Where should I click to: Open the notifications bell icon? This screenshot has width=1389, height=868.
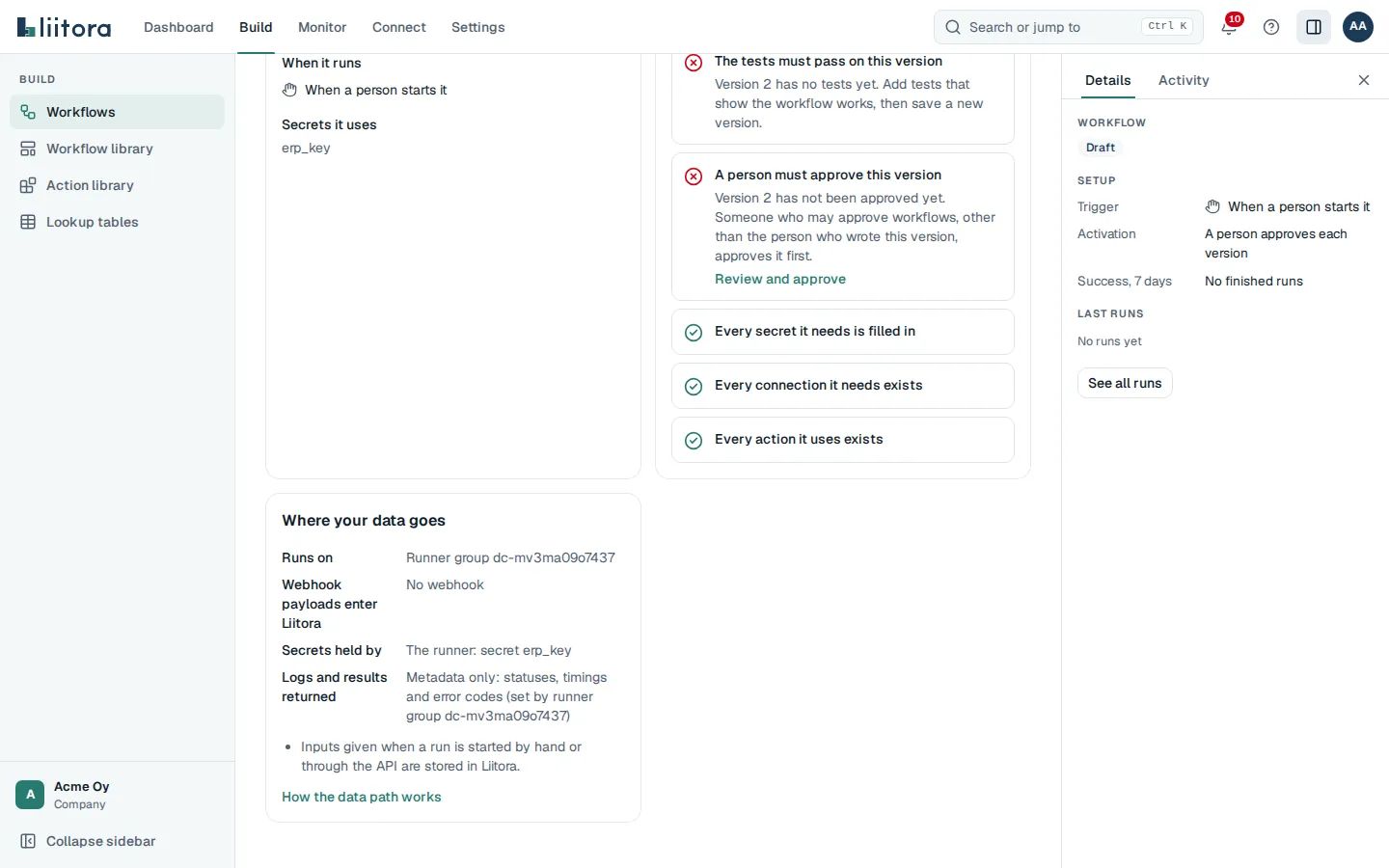[x=1229, y=27]
